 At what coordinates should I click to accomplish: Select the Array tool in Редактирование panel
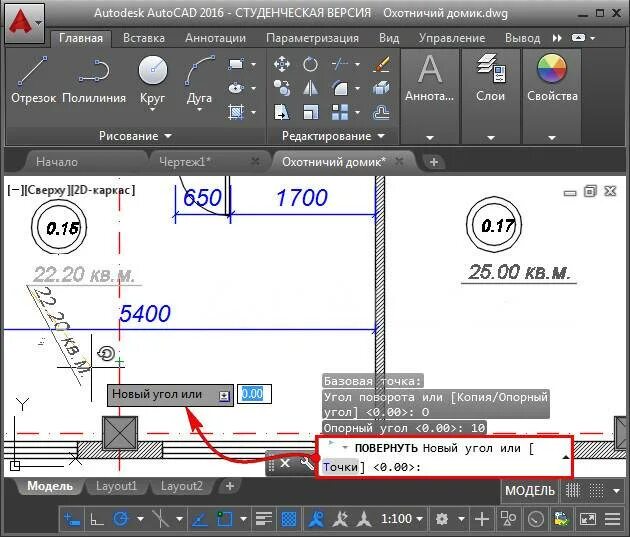pos(340,112)
